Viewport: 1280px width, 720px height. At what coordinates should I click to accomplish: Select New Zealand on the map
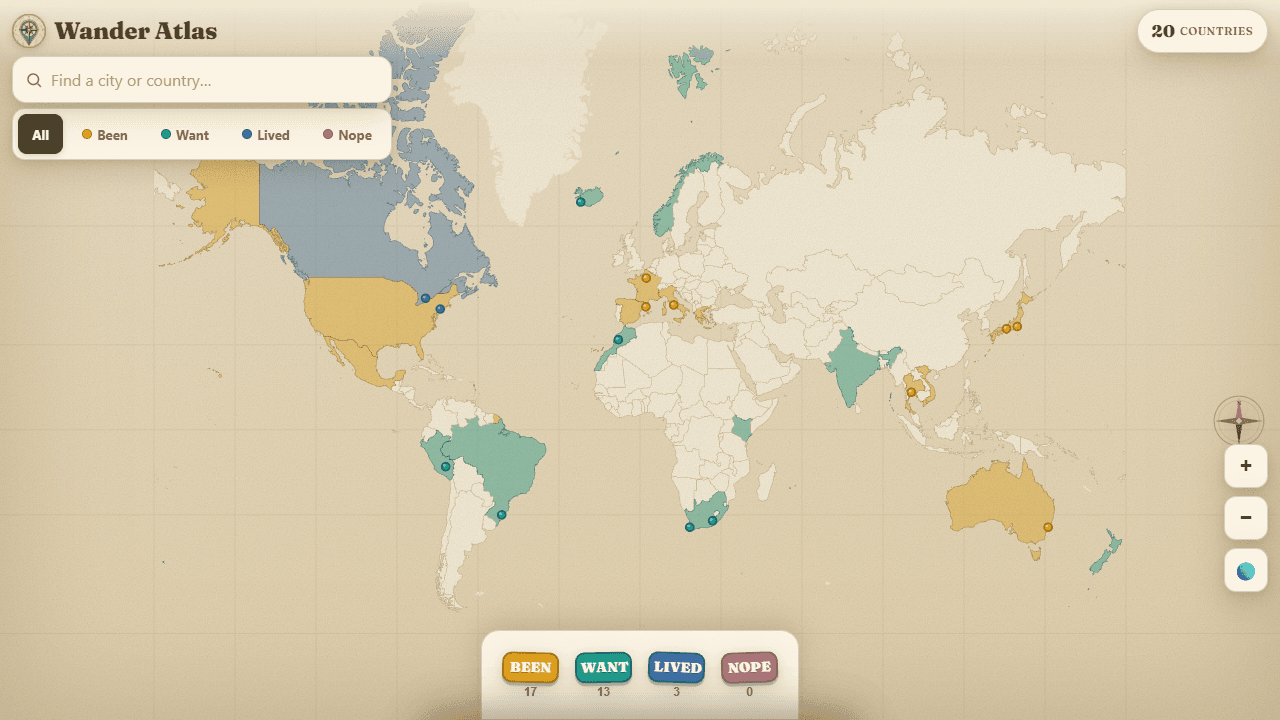[x=1105, y=553]
